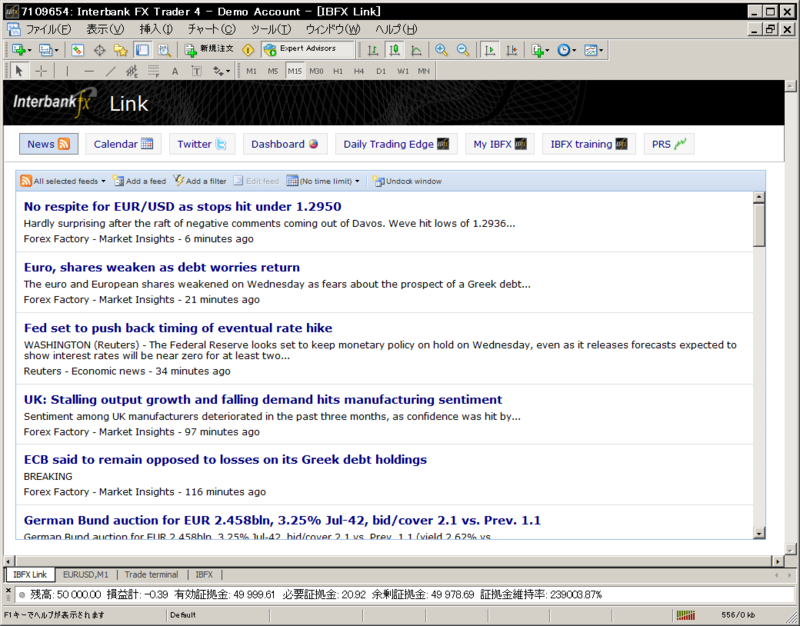Viewport: 800px width, 626px height.
Task: Click news feed scrollbar down arrow
Action: pyautogui.click(x=759, y=533)
